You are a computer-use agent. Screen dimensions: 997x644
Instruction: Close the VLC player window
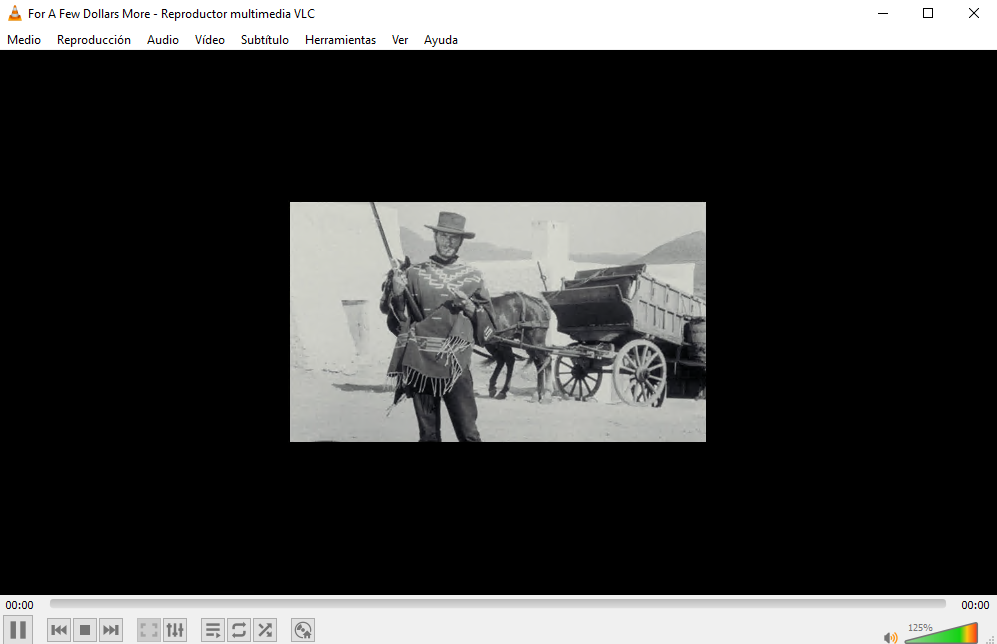pos(973,13)
